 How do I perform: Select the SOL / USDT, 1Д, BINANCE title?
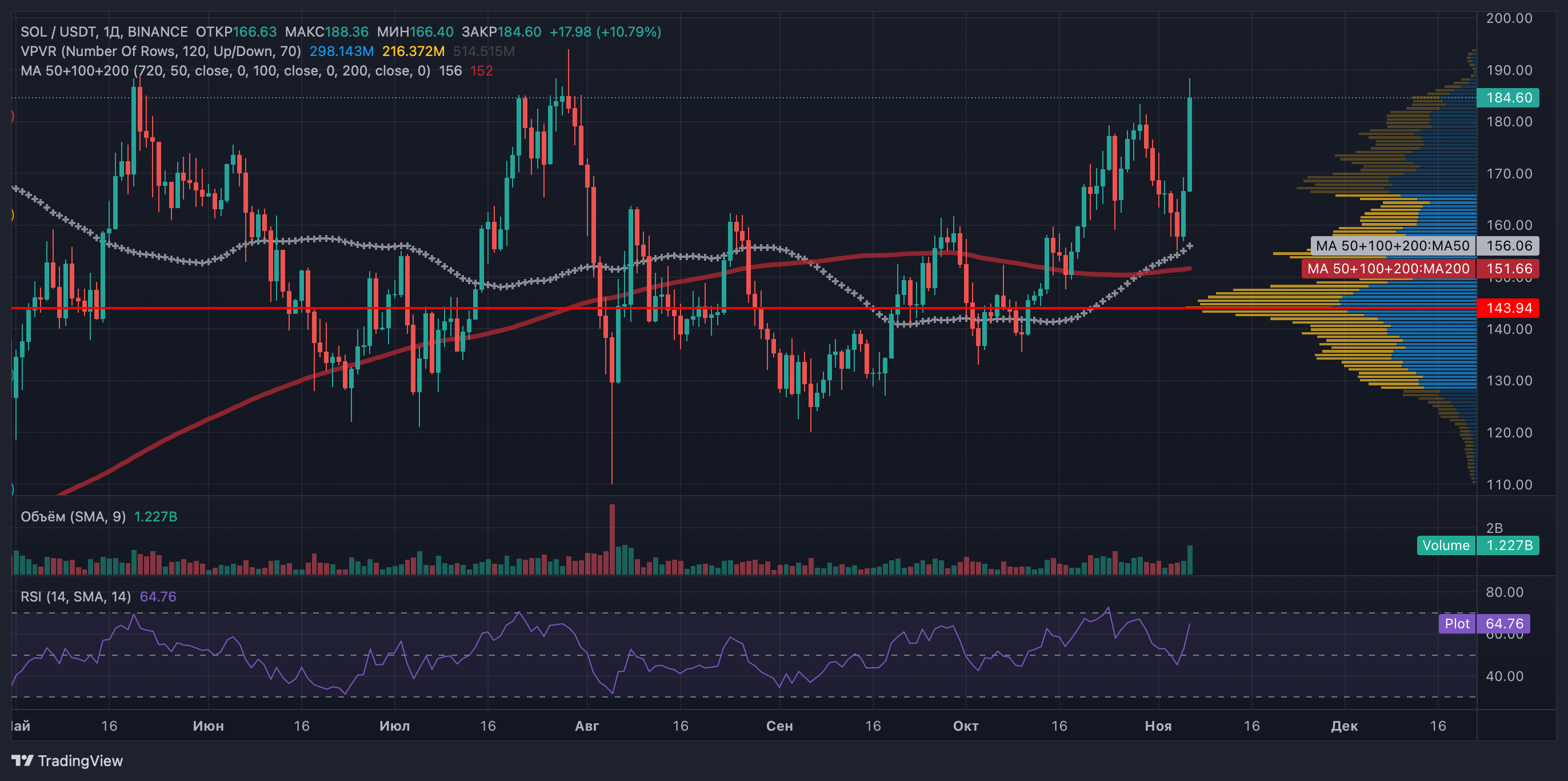point(104,31)
